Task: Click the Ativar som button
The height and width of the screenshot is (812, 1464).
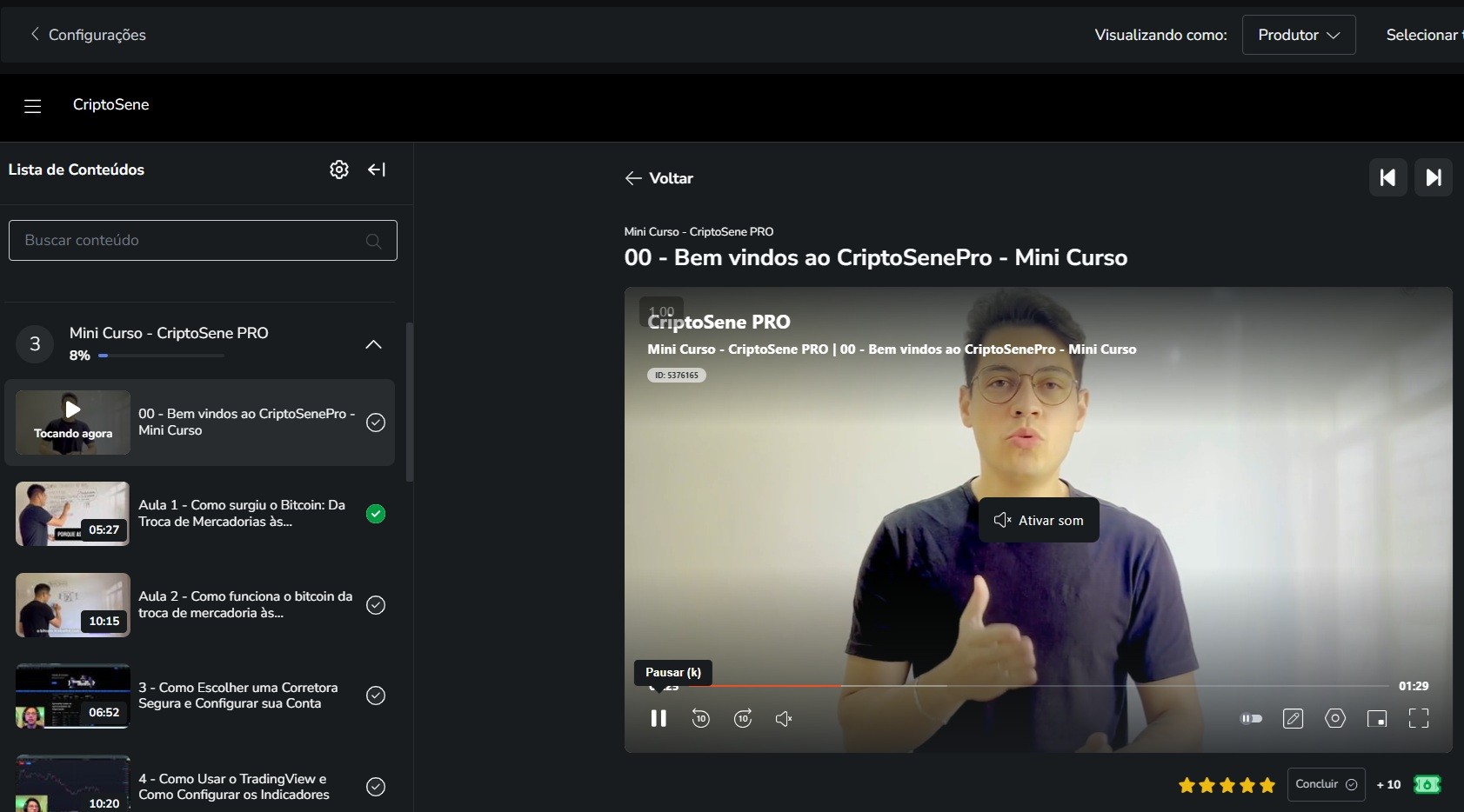Action: click(x=1039, y=520)
